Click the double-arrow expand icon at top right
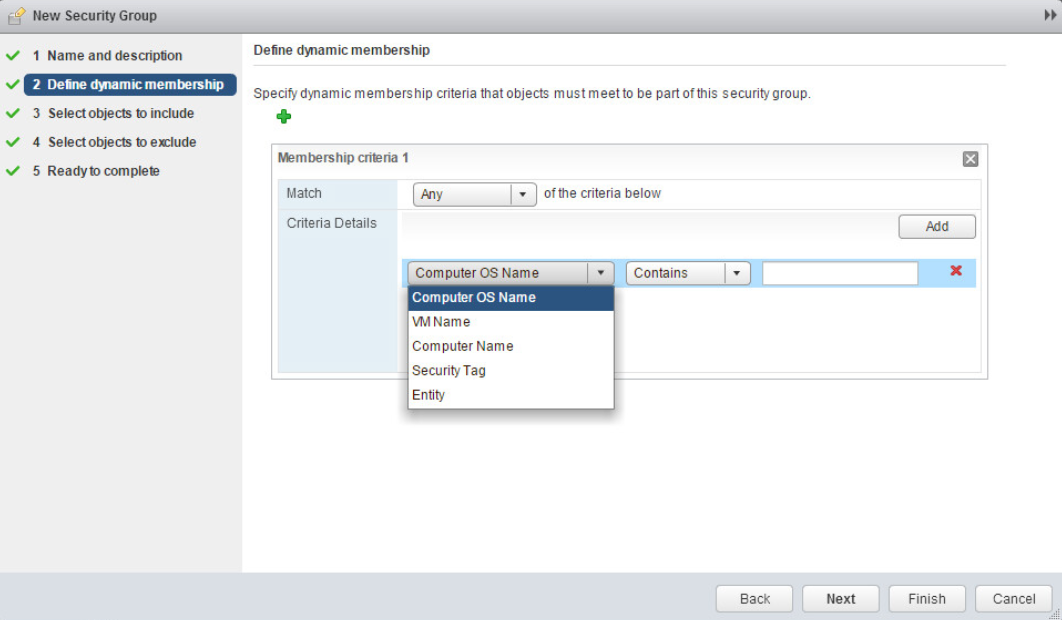 (1050, 16)
